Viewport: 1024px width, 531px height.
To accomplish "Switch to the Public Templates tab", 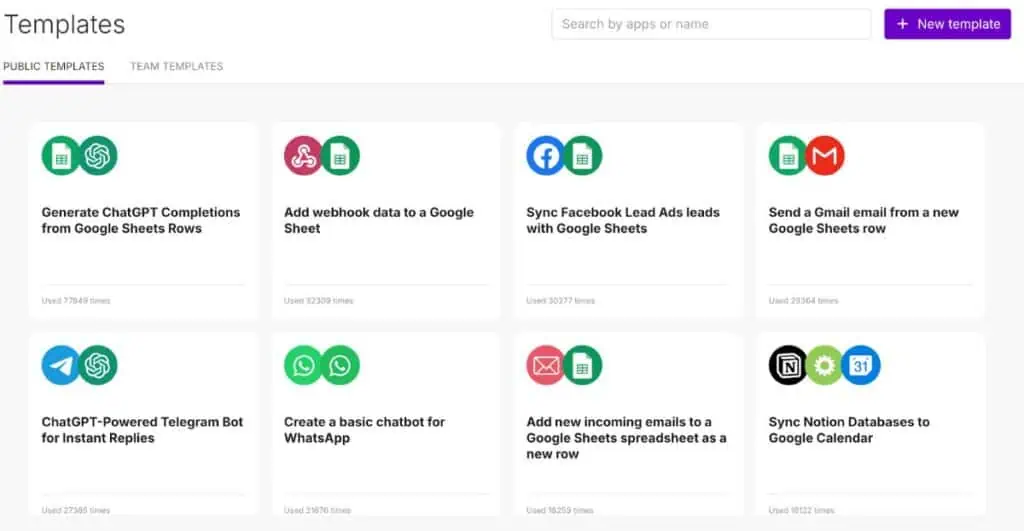I will [54, 66].
